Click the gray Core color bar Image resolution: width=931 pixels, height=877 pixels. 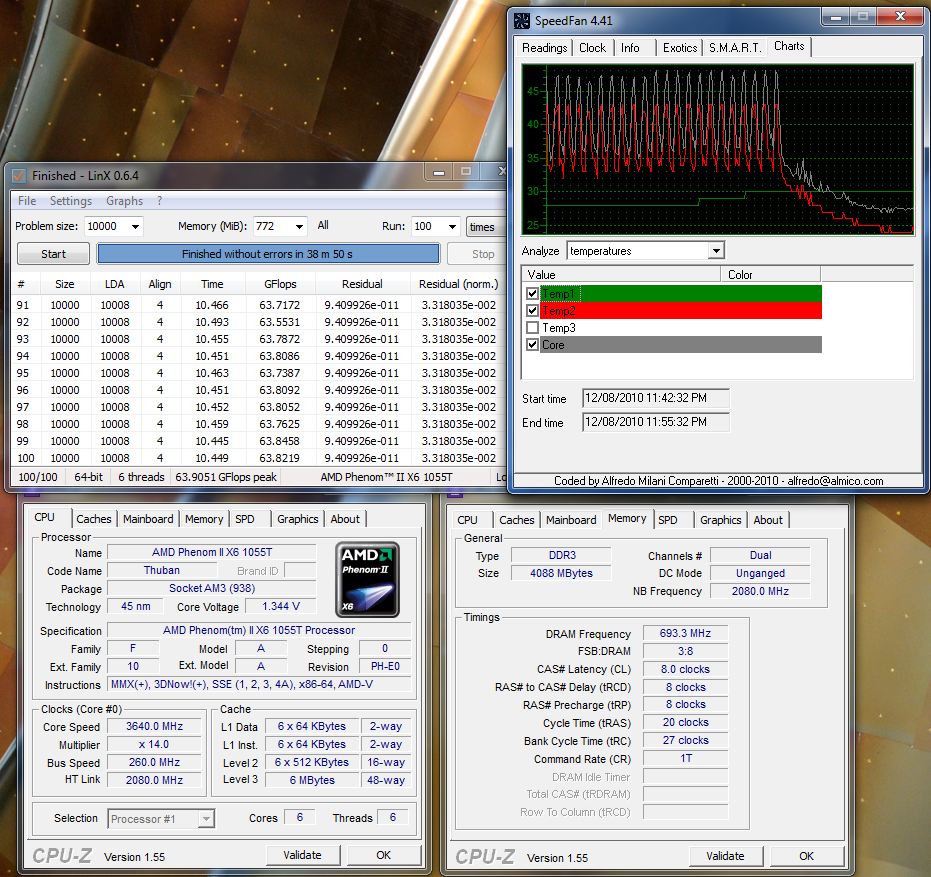click(681, 345)
